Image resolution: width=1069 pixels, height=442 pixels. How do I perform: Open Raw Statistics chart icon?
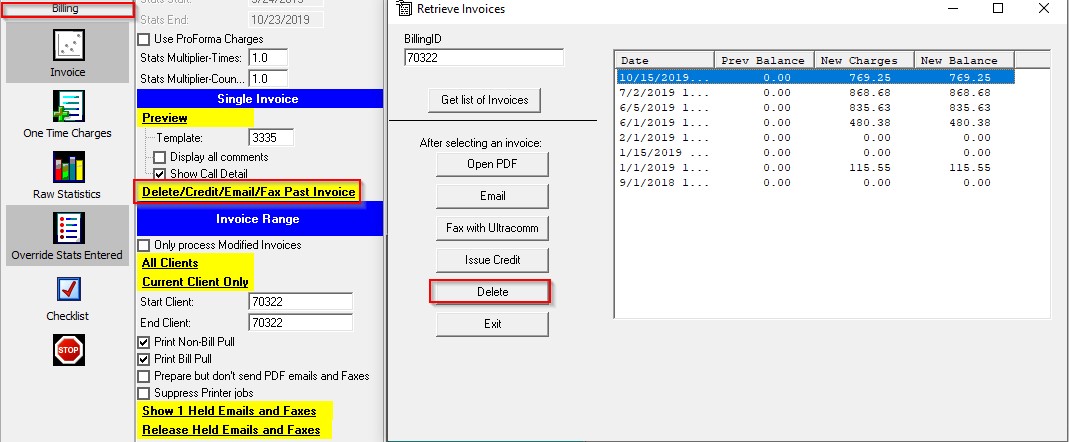click(68, 167)
